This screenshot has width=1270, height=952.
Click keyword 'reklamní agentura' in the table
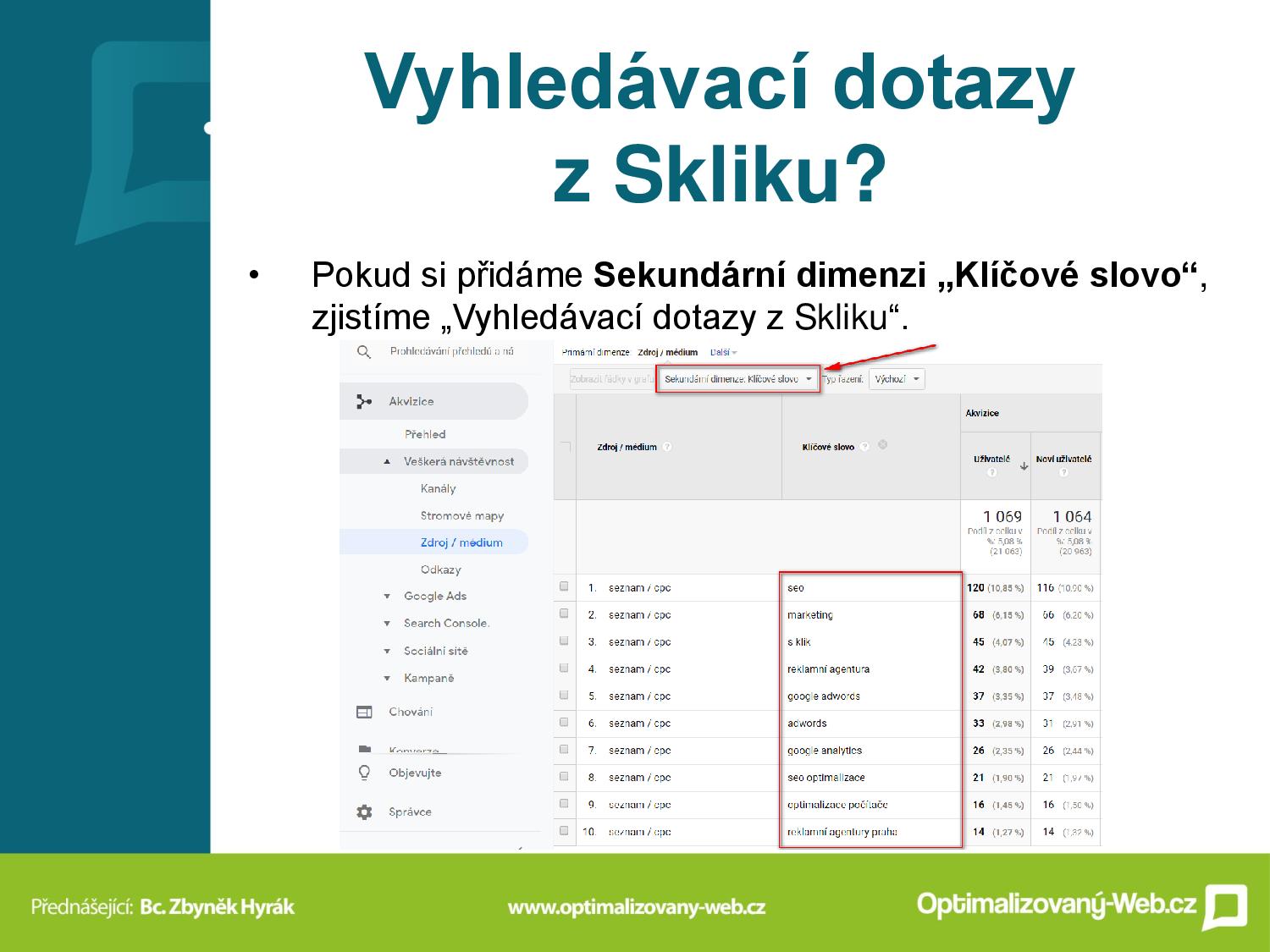tap(828, 669)
